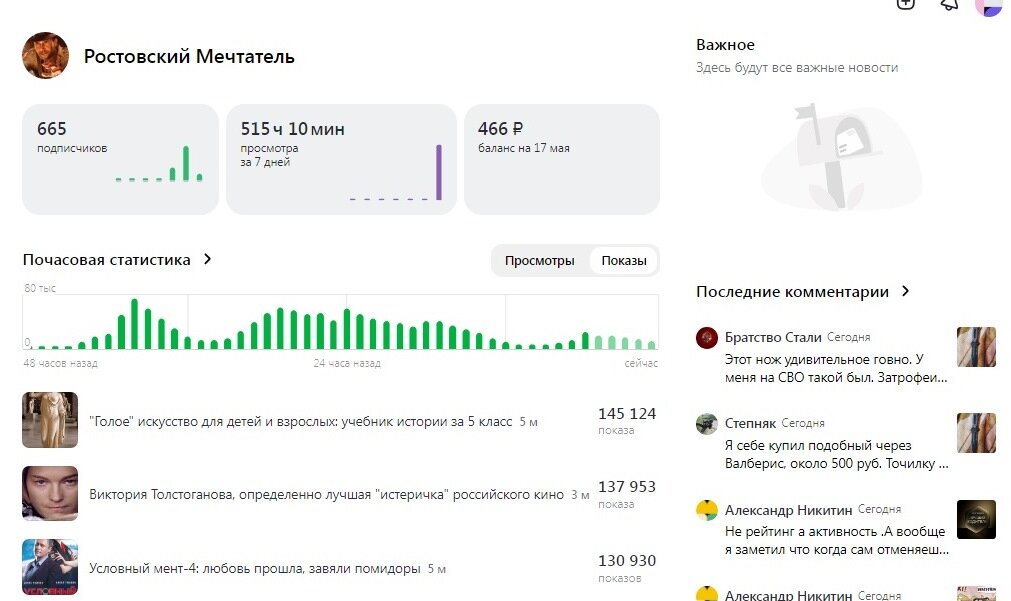Image resolution: width=1011 pixels, height=601 pixels.
Task: Open the 665 подписчиков stats card
Action: point(120,159)
